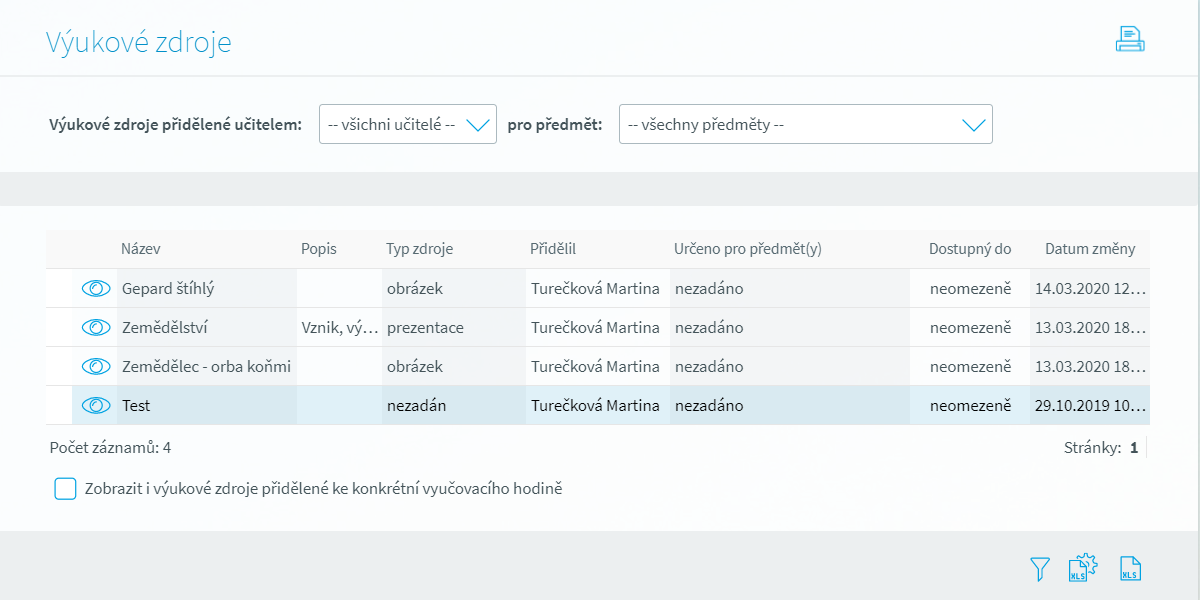This screenshot has height=600, width=1200.
Task: Open the všechny předměty dropdown
Action: pos(805,125)
